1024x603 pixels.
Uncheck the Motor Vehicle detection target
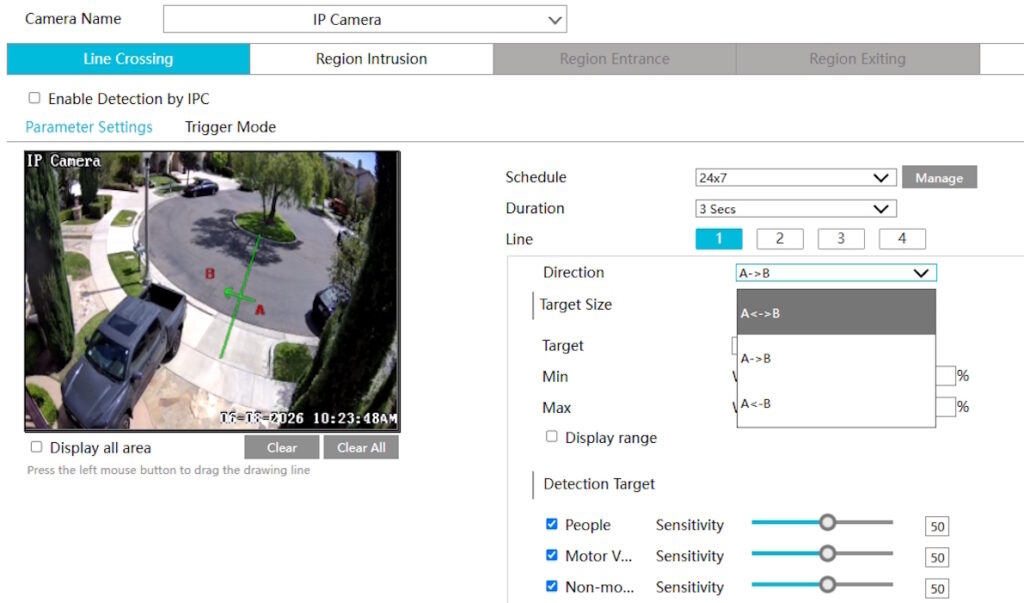tap(552, 555)
